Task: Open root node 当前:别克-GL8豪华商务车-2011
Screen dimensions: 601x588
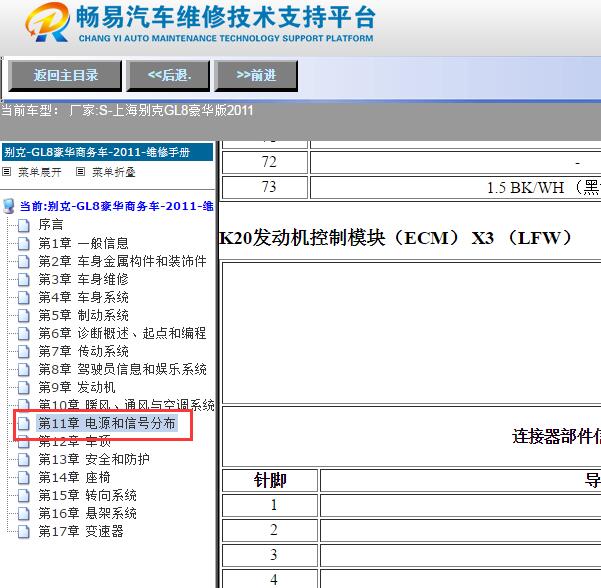Action: [117, 206]
